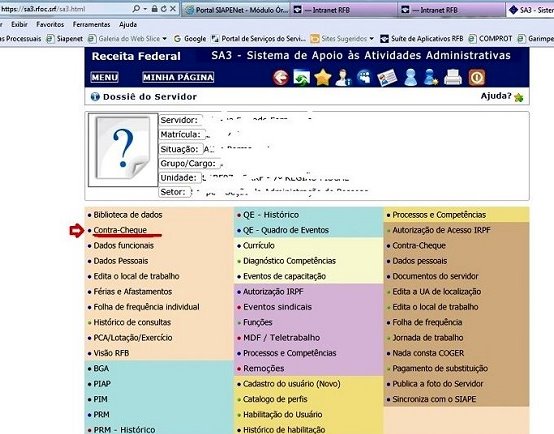Open PCA/Lotação/Exercício link
Image resolution: width=554 pixels, height=434 pixels.
click(133, 338)
